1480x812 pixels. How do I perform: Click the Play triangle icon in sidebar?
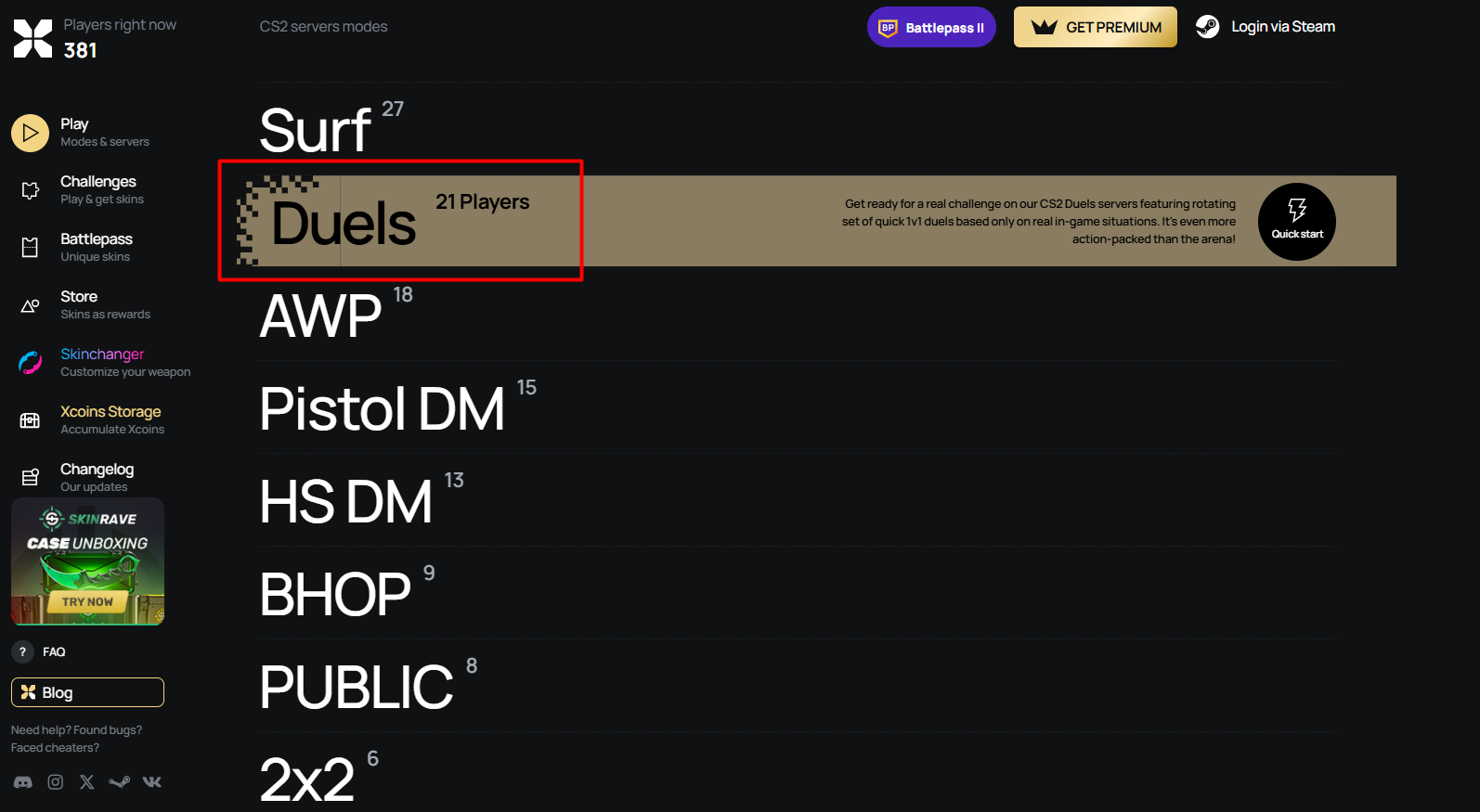point(30,133)
